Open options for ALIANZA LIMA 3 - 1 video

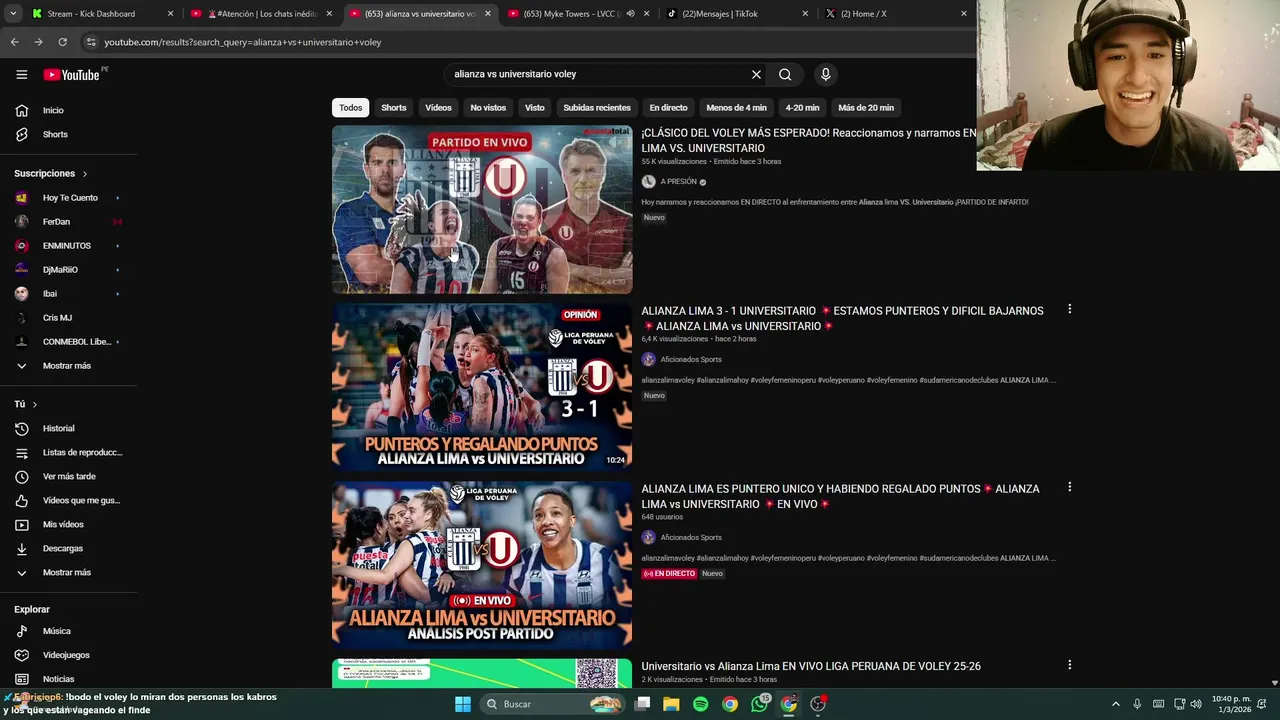pos(1069,309)
